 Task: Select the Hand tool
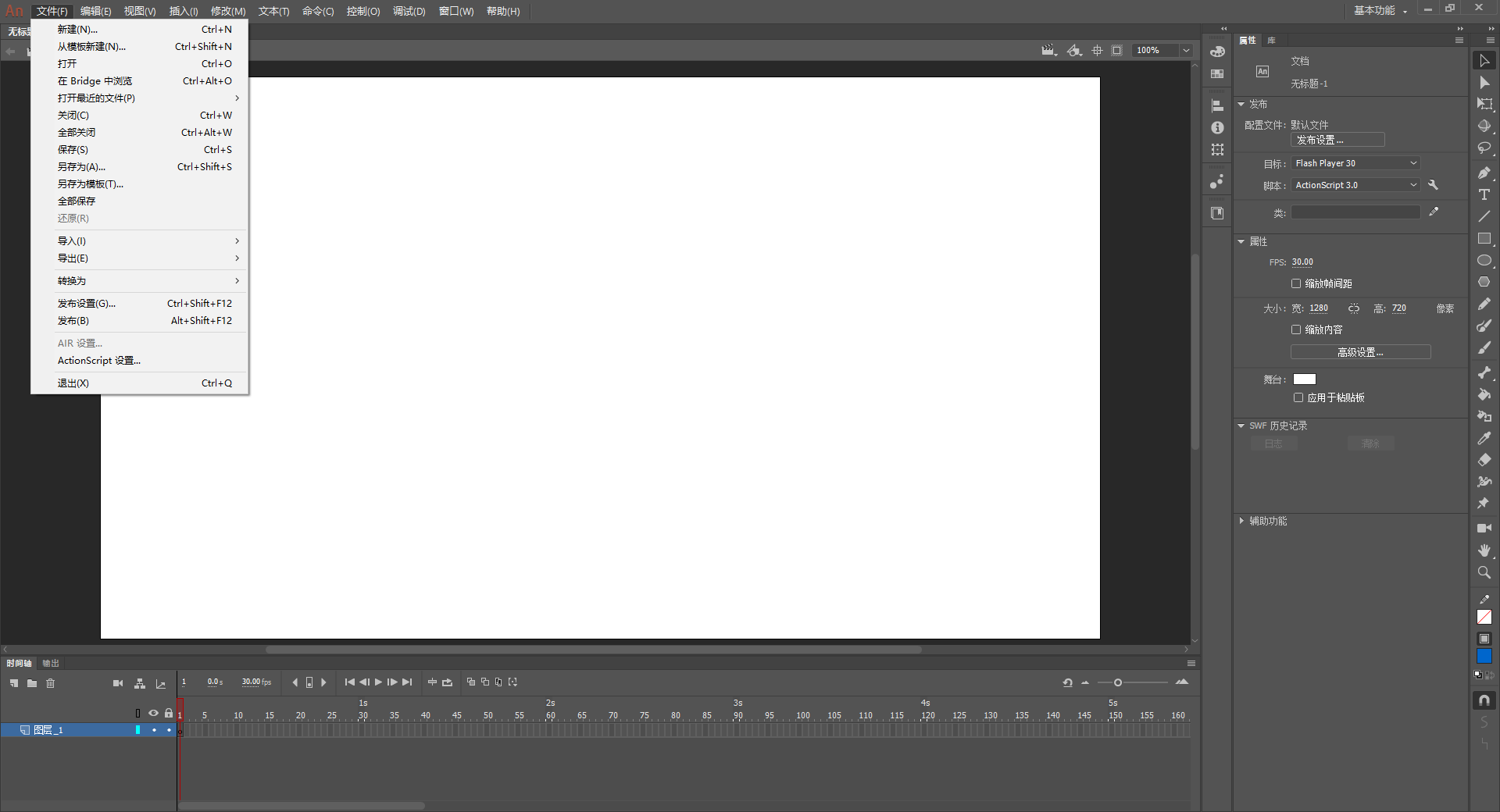coord(1484,550)
